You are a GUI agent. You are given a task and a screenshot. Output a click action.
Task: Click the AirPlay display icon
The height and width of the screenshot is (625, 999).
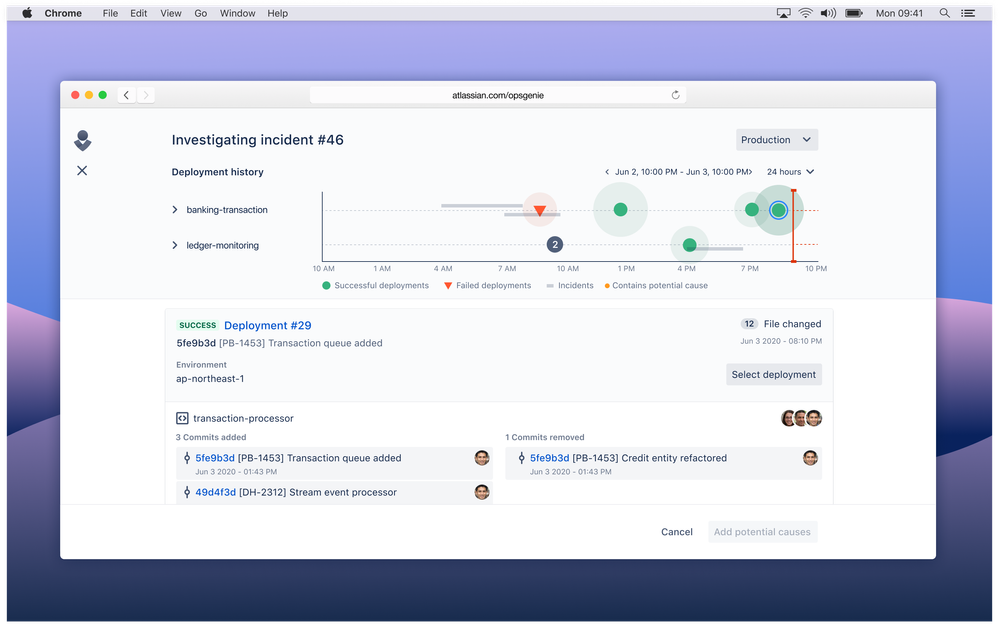point(783,13)
